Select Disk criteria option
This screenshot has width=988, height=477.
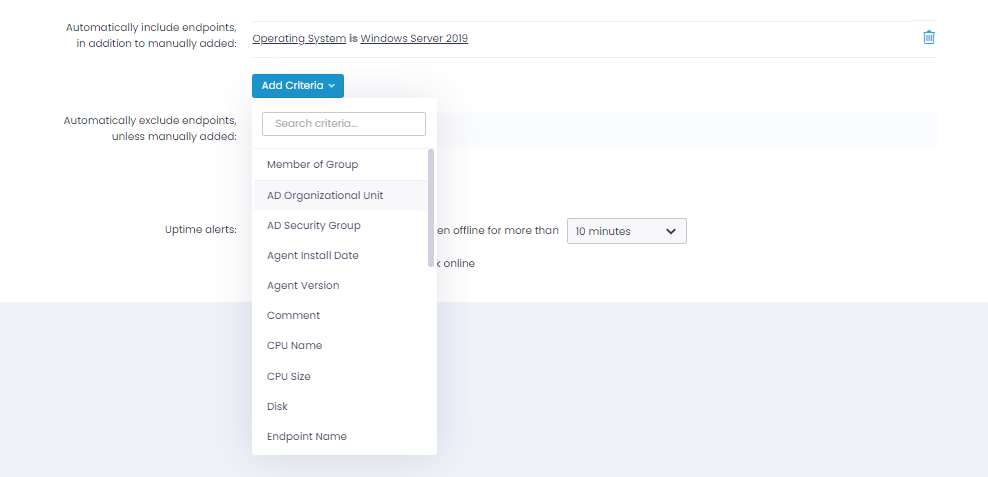click(277, 406)
